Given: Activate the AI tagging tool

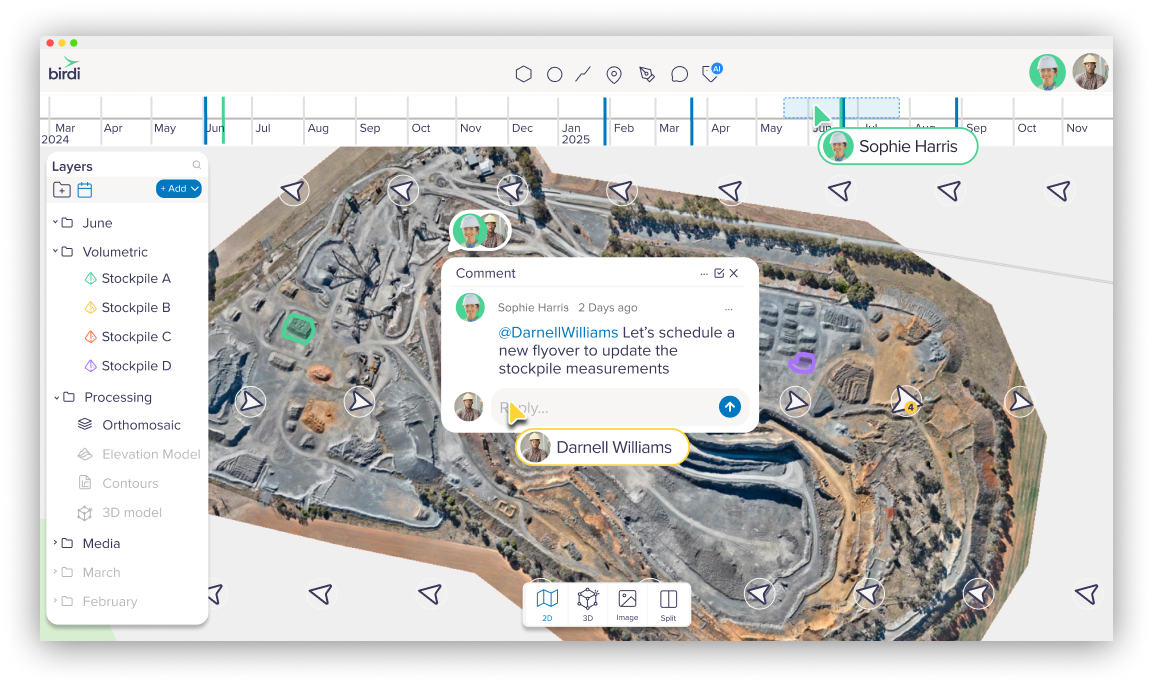Looking at the screenshot, I should click(710, 73).
